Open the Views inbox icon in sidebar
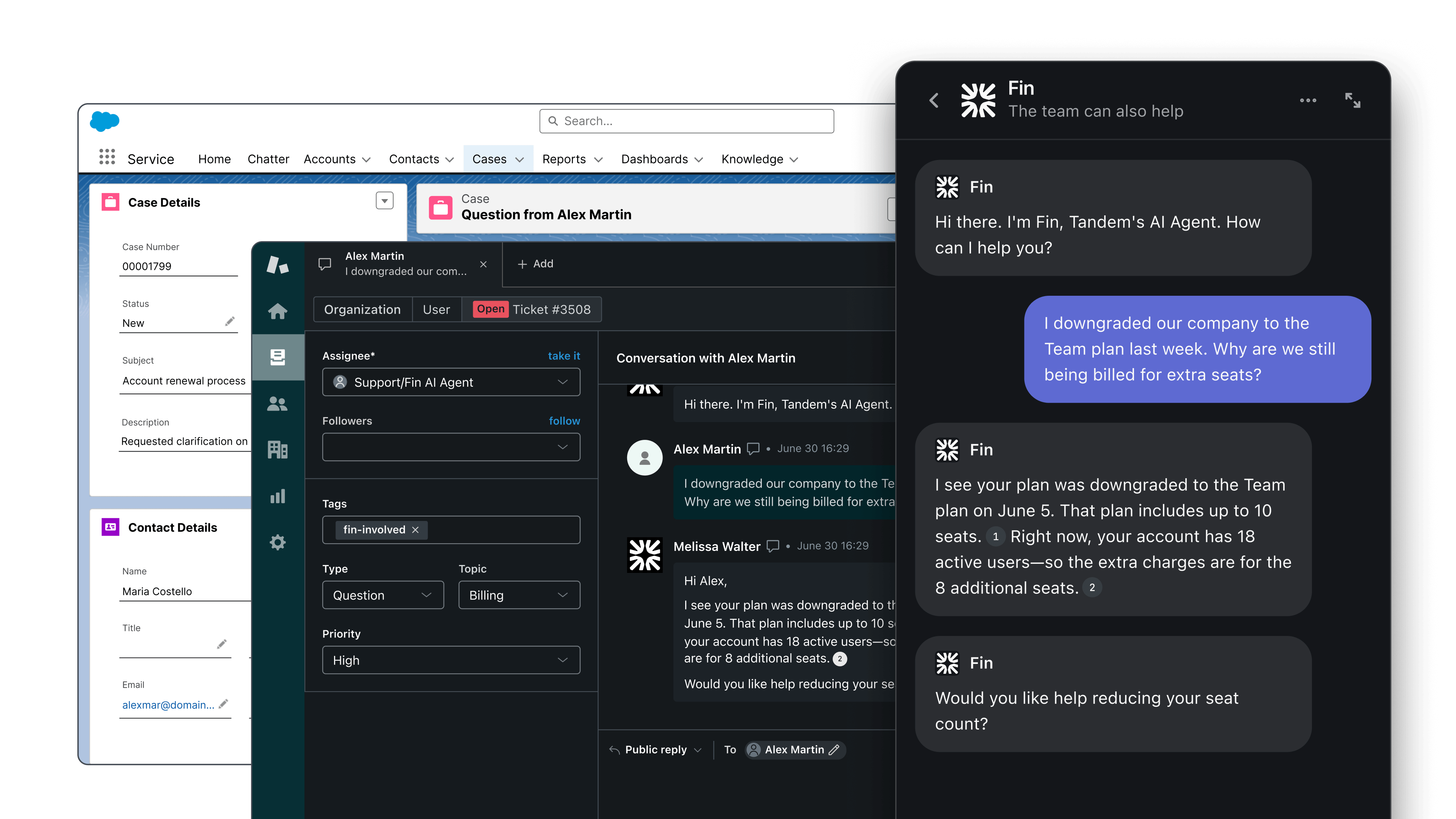This screenshot has width=1456, height=819. click(x=278, y=357)
